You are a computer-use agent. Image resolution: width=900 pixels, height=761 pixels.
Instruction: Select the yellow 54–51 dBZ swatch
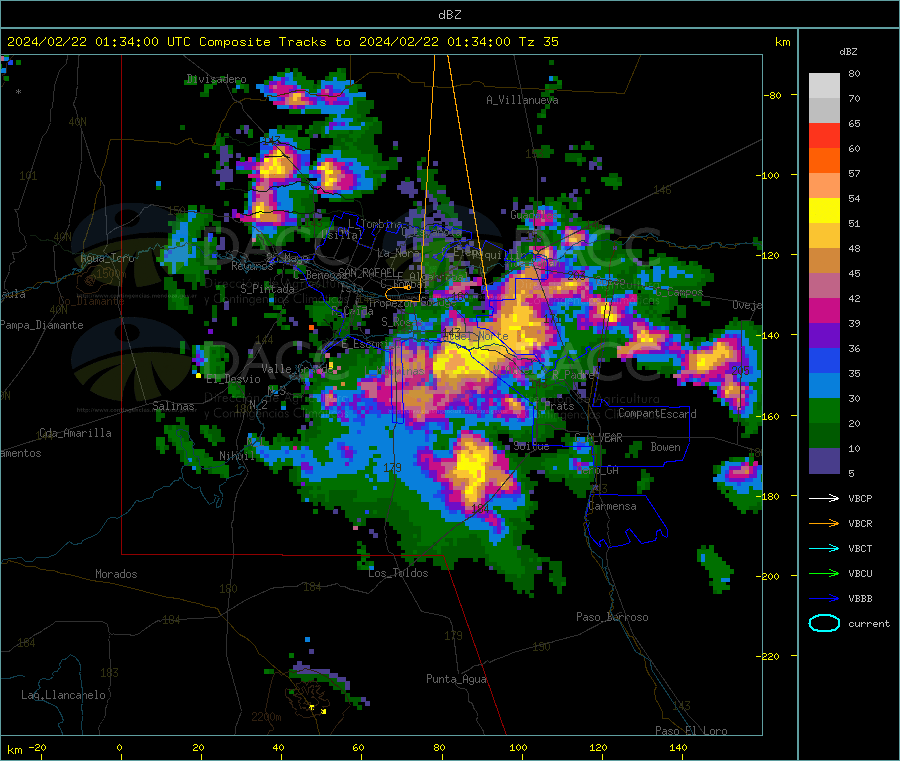point(824,211)
